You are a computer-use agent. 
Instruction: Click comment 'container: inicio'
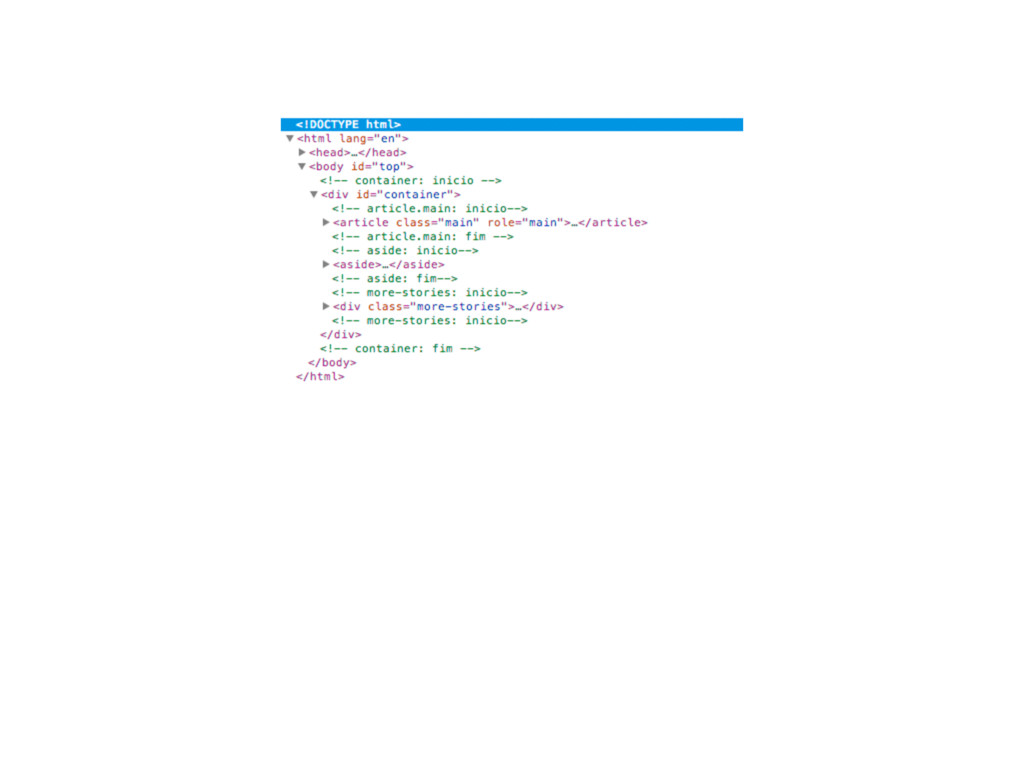411,180
